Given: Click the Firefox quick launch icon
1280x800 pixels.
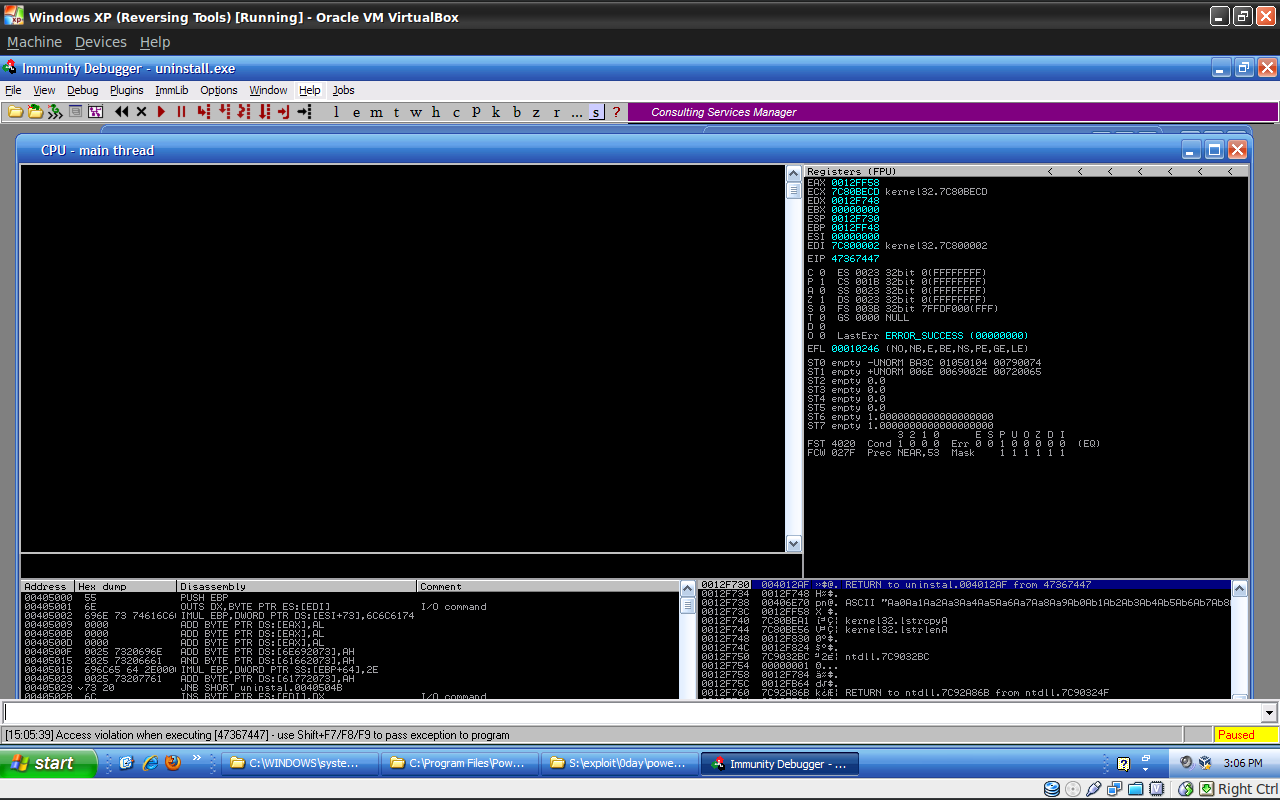Looking at the screenshot, I should pyautogui.click(x=173, y=763).
